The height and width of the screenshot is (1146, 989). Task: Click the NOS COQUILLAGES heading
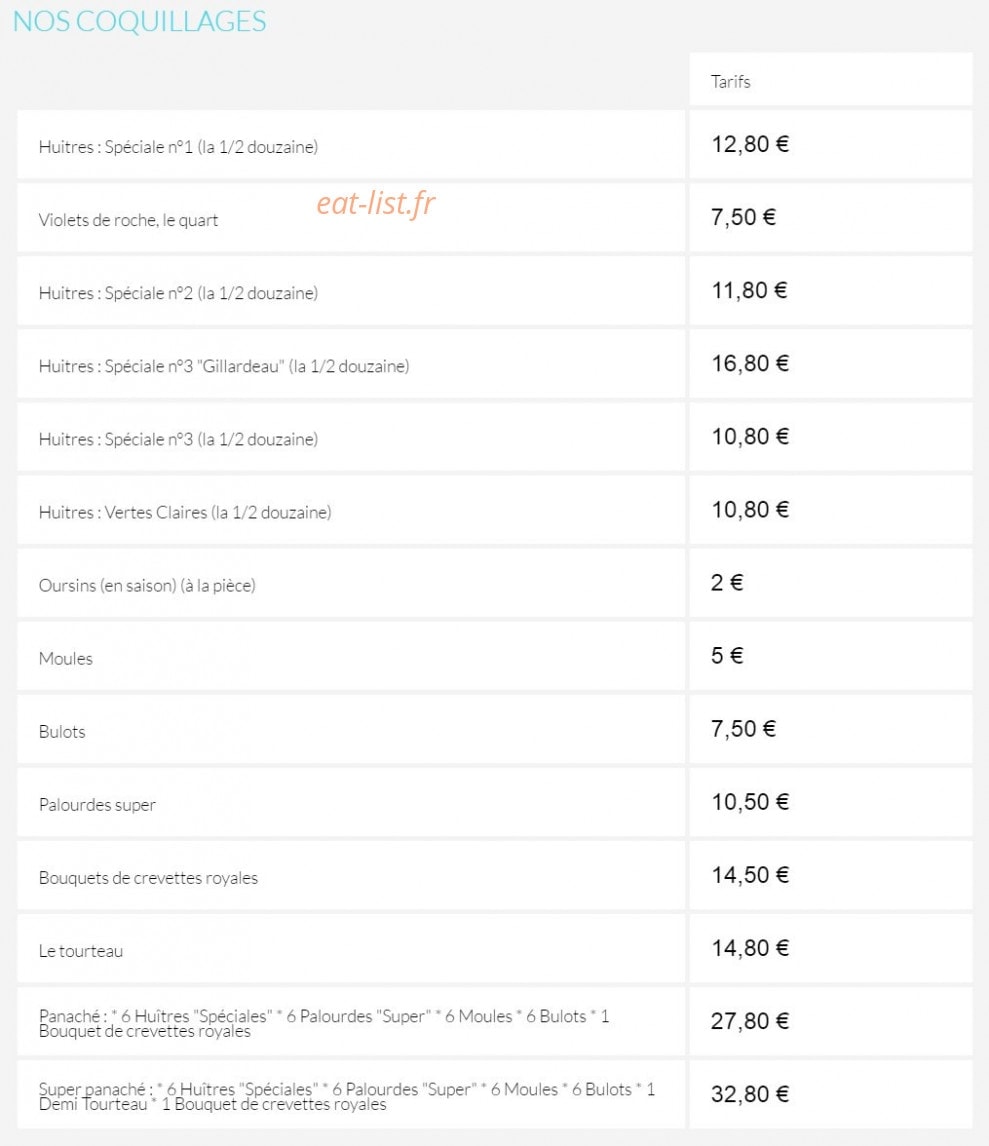pyautogui.click(x=140, y=21)
